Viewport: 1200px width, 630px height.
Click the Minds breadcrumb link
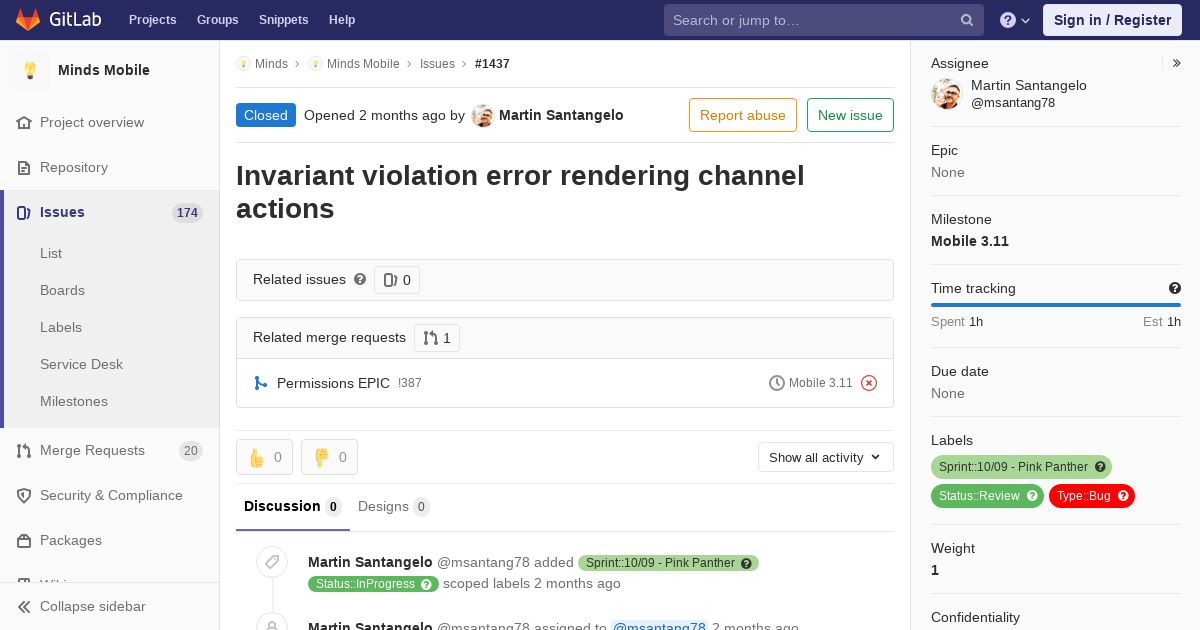(271, 64)
